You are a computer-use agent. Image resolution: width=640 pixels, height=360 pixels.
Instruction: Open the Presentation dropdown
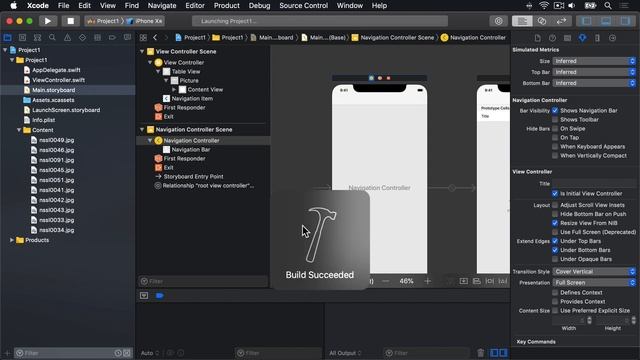click(x=594, y=282)
